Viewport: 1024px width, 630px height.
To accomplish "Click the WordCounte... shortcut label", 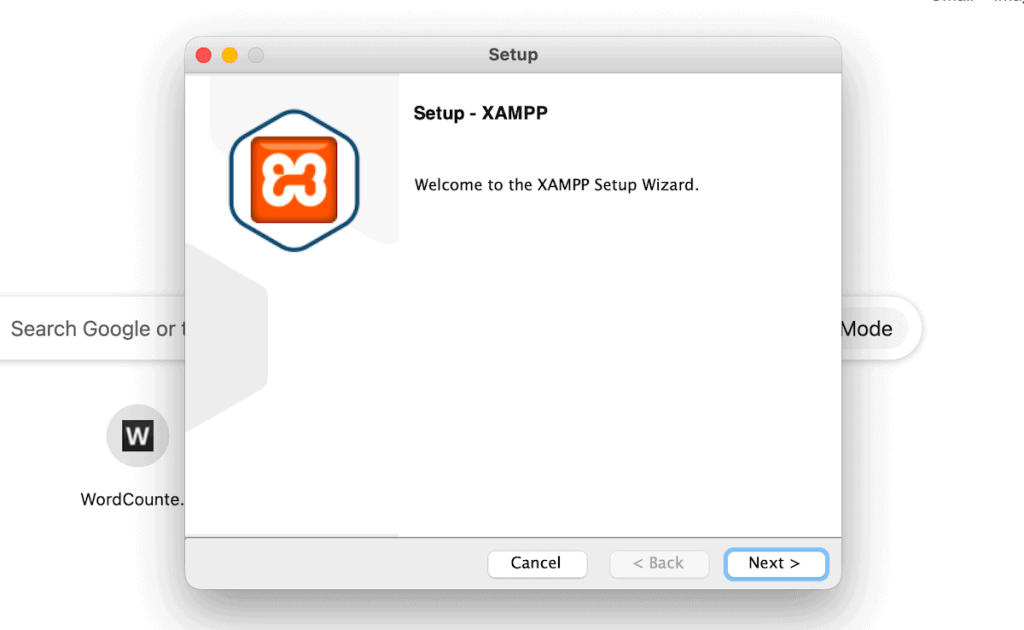I will [132, 499].
